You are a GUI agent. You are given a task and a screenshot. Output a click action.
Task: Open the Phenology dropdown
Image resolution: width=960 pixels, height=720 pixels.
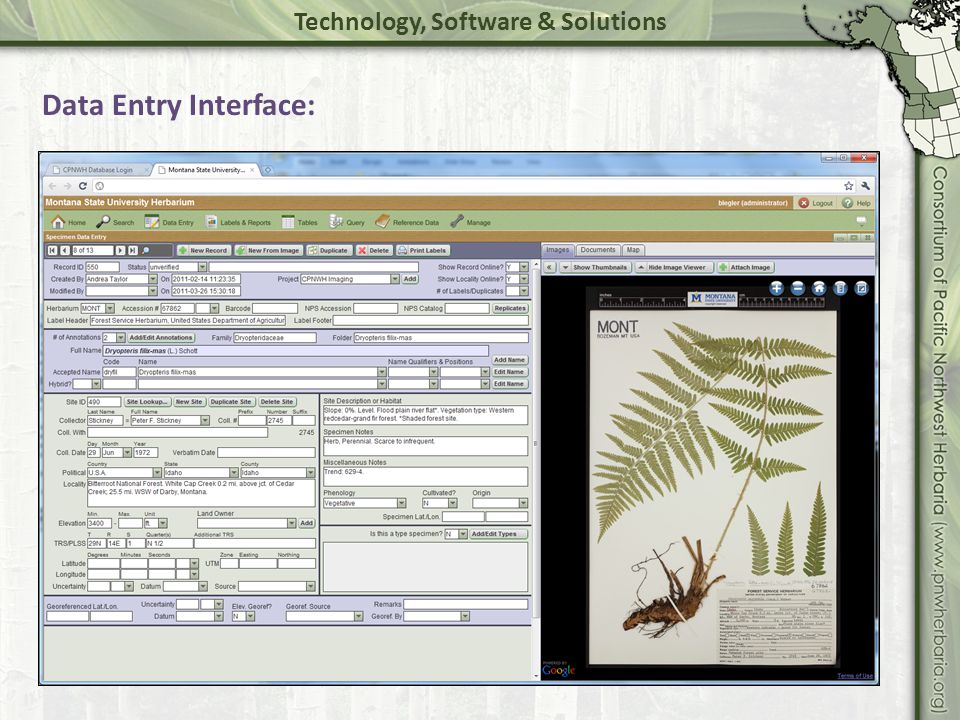[401, 503]
